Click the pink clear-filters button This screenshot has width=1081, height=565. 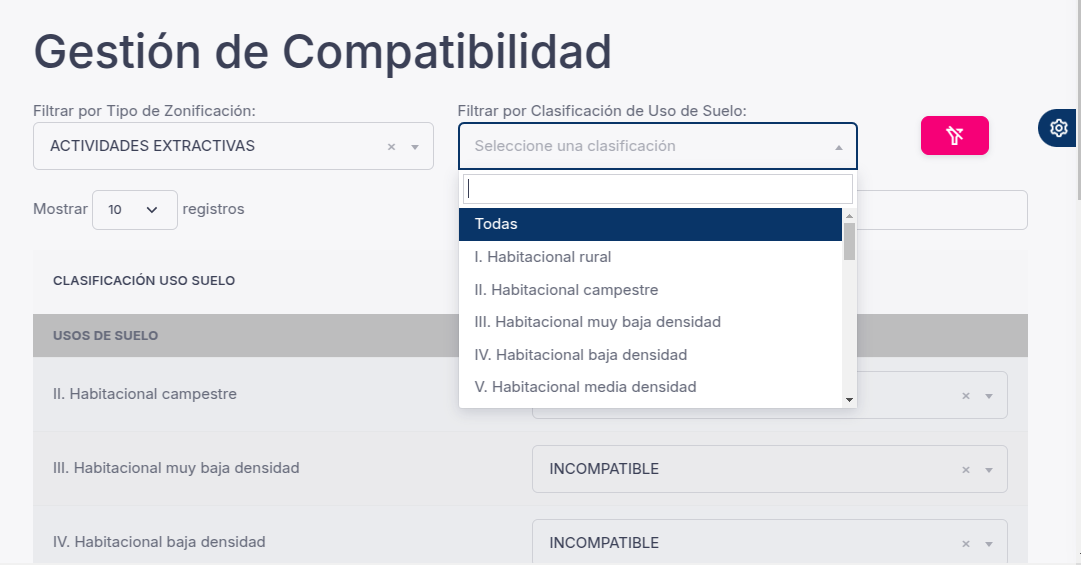click(955, 136)
